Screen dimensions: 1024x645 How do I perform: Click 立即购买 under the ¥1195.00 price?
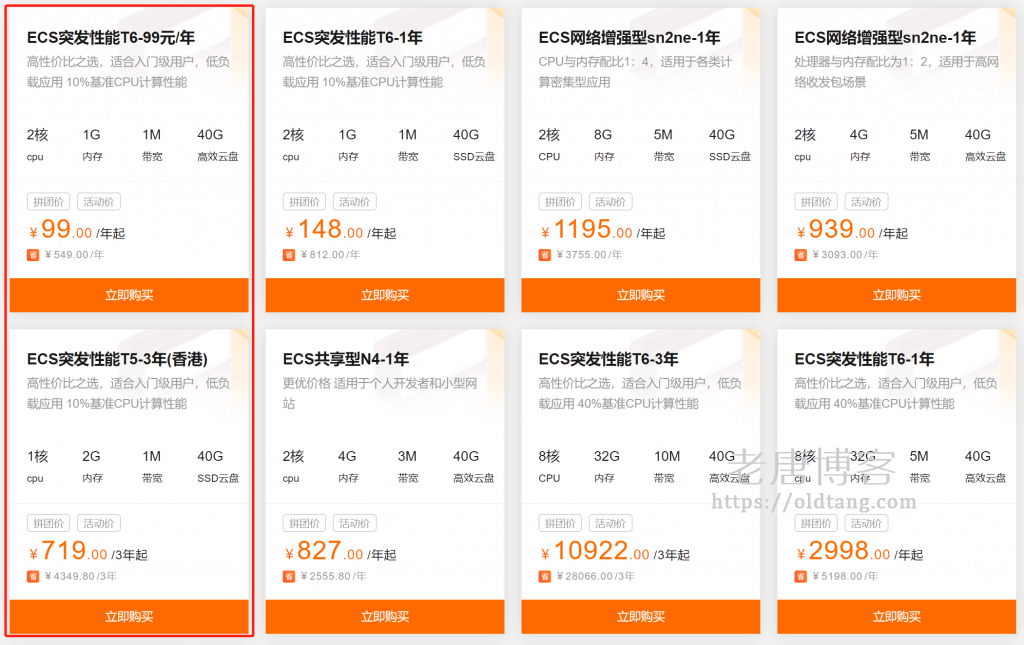tap(641, 295)
